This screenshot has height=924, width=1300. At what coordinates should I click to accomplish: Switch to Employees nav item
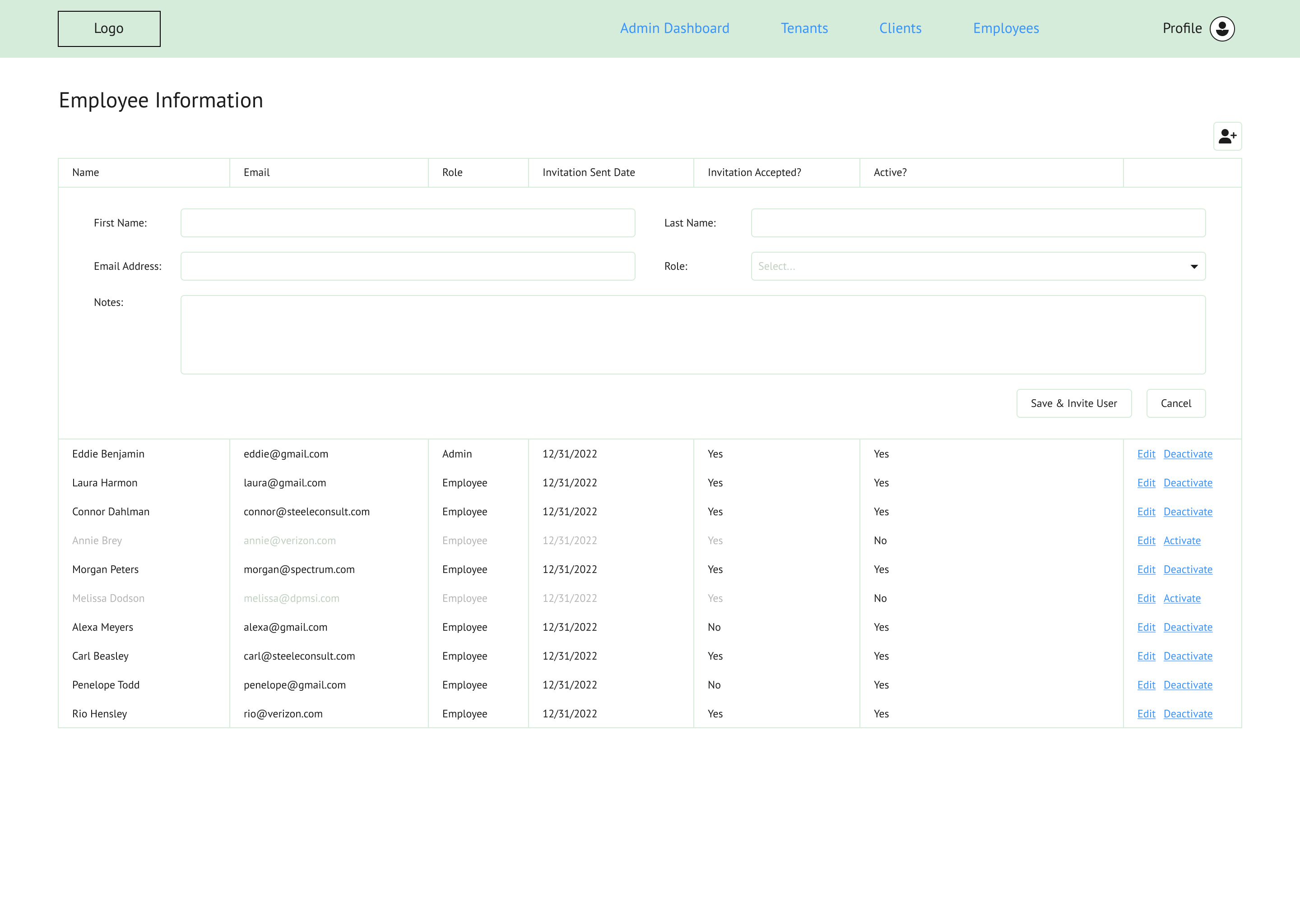[x=1006, y=28]
